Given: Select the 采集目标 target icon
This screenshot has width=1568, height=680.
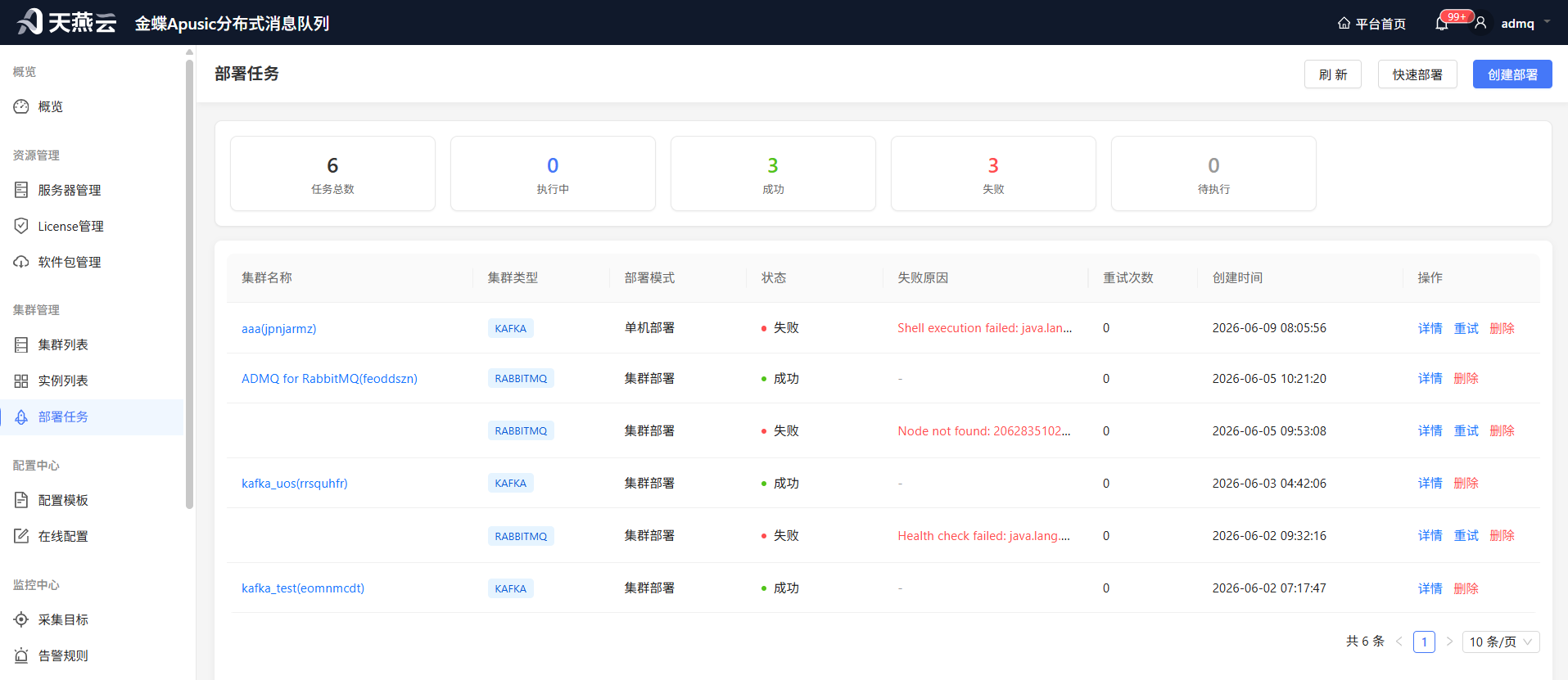Looking at the screenshot, I should pyautogui.click(x=21, y=619).
